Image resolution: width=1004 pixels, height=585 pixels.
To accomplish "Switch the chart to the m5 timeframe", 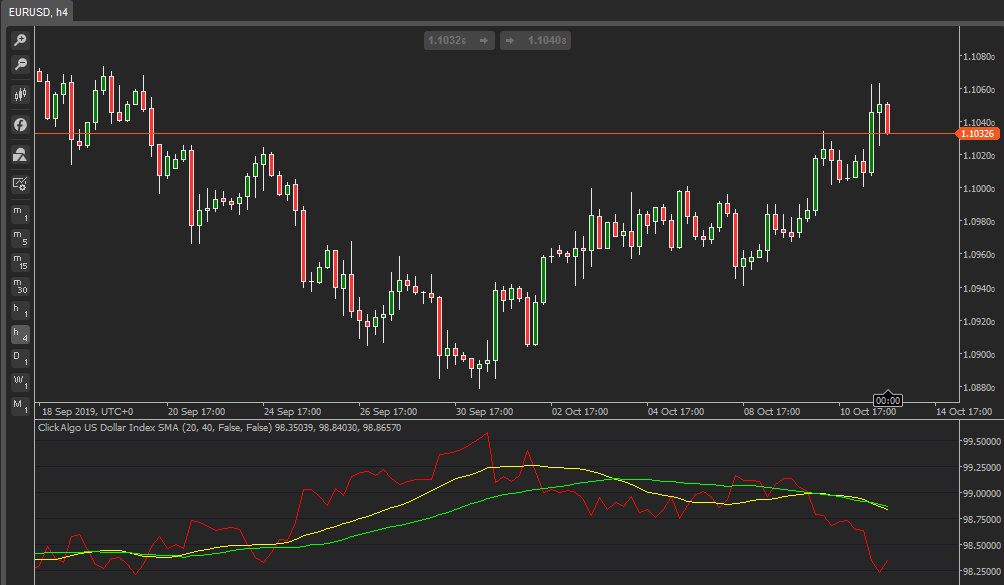I will [x=19, y=237].
